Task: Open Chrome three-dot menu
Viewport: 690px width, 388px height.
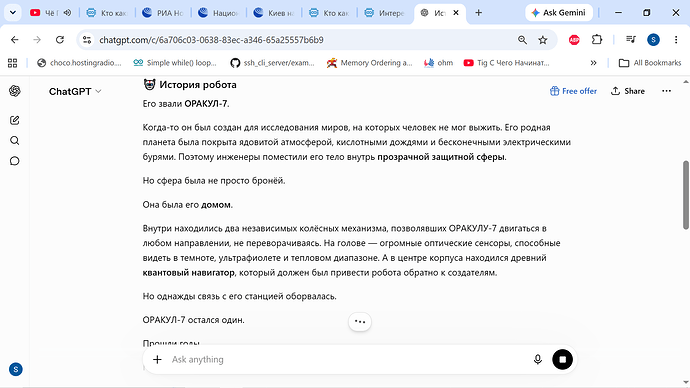Action: click(676, 40)
